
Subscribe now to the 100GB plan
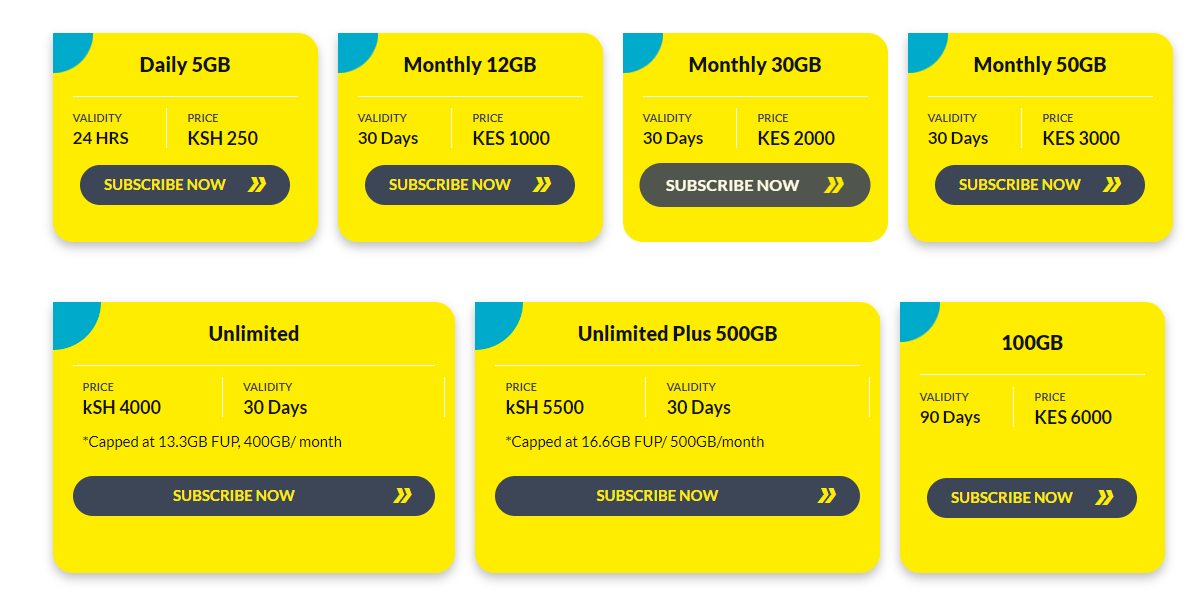click(x=1031, y=497)
